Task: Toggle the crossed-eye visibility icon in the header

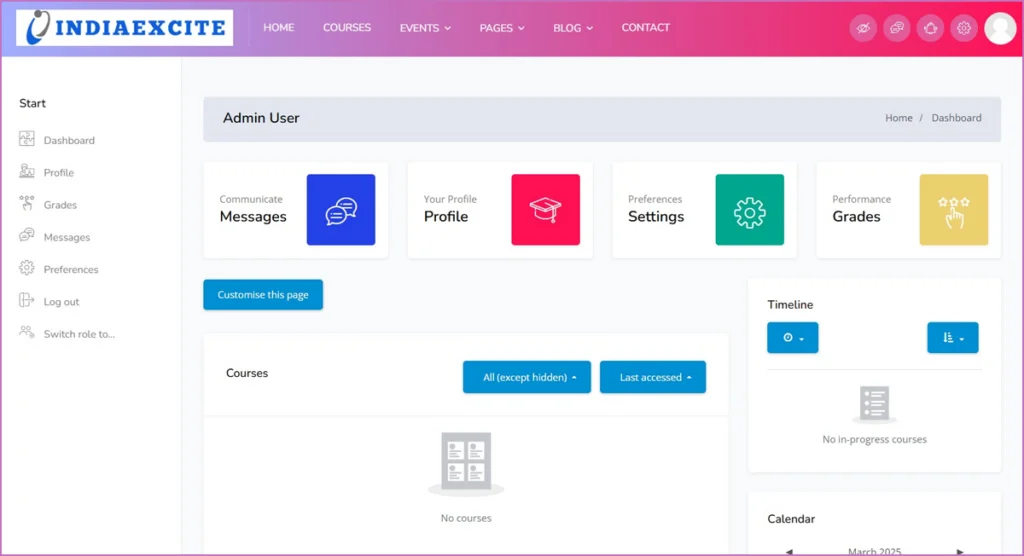Action: point(864,28)
